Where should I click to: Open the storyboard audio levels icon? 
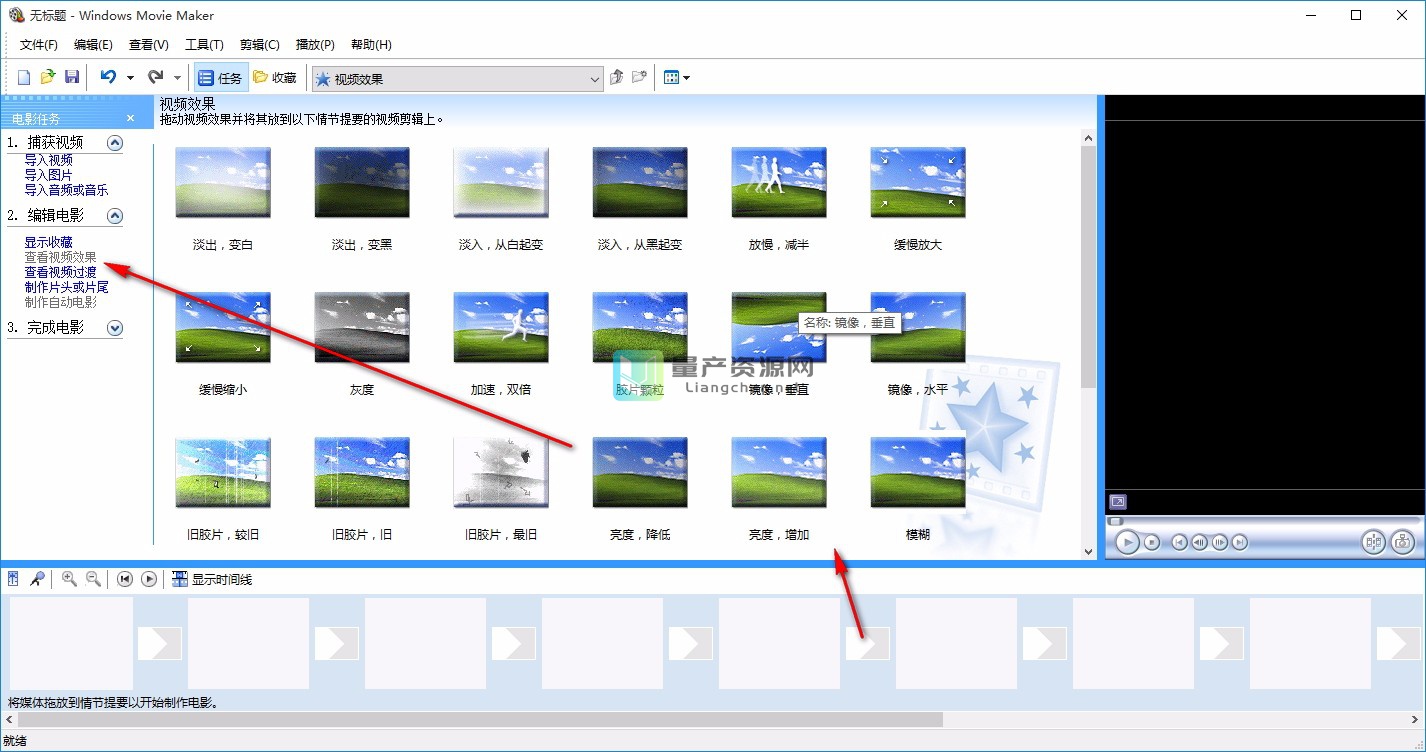pyautogui.click(x=13, y=579)
